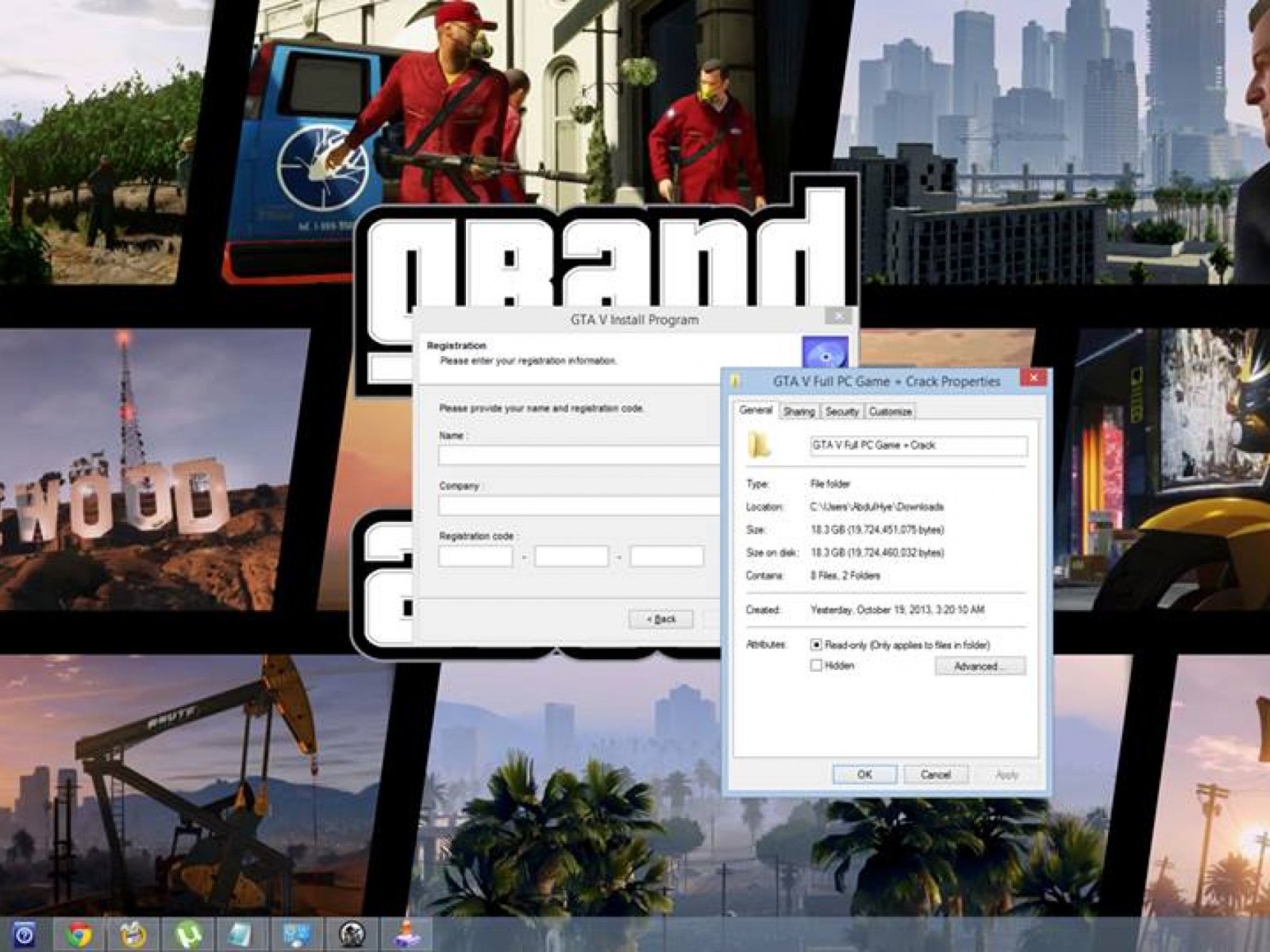Switch to the General tab
The height and width of the screenshot is (952, 1270).
coord(756,410)
